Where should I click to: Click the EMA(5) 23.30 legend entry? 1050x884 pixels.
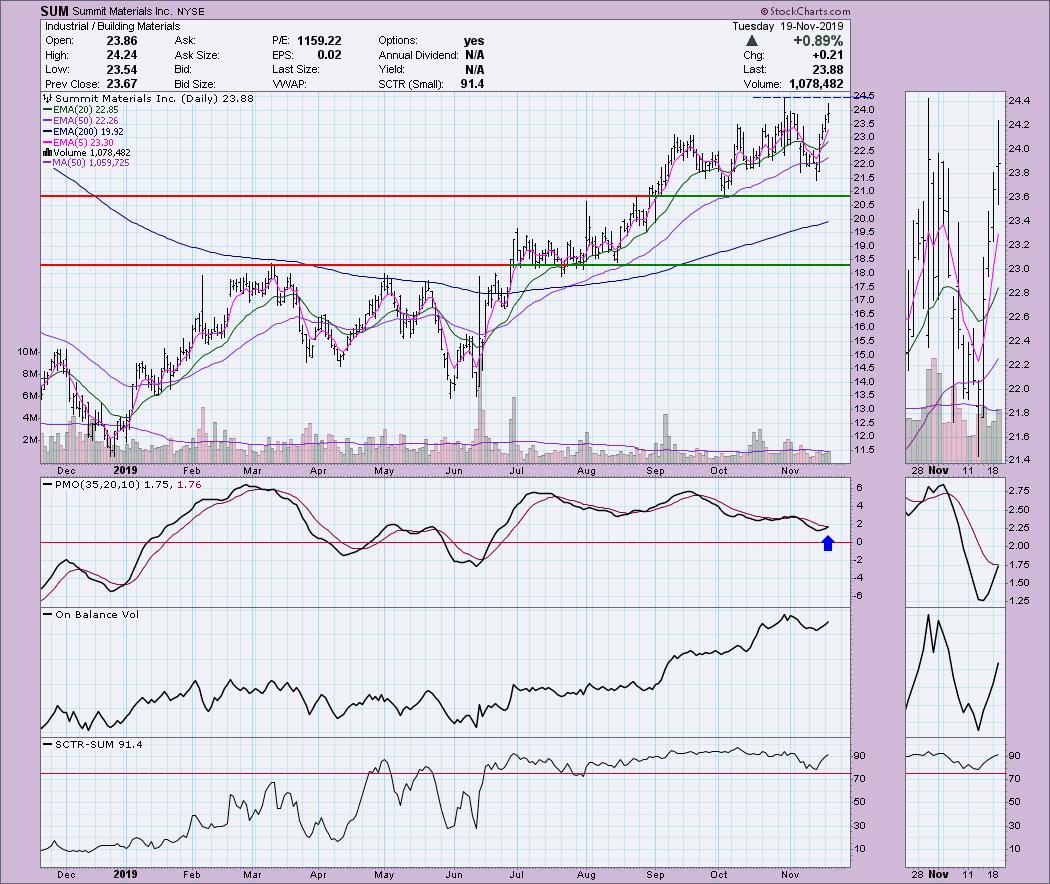pyautogui.click(x=78, y=143)
